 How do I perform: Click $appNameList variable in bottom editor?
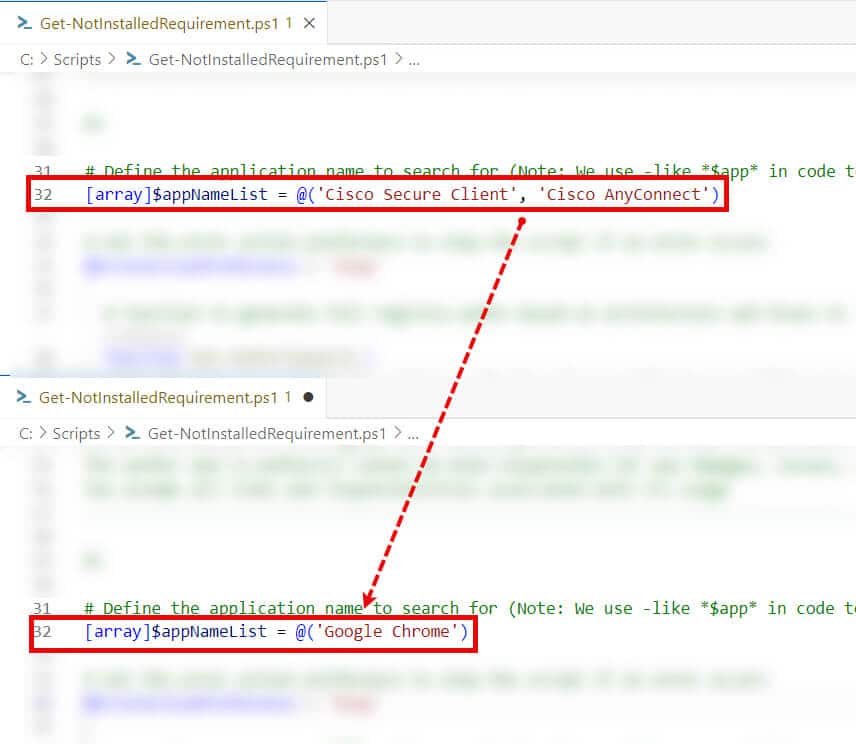[209, 632]
